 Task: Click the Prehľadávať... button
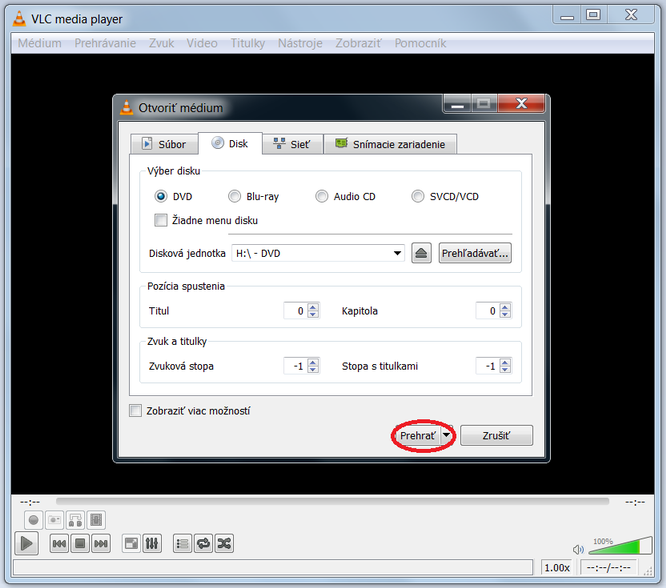[x=475, y=253]
